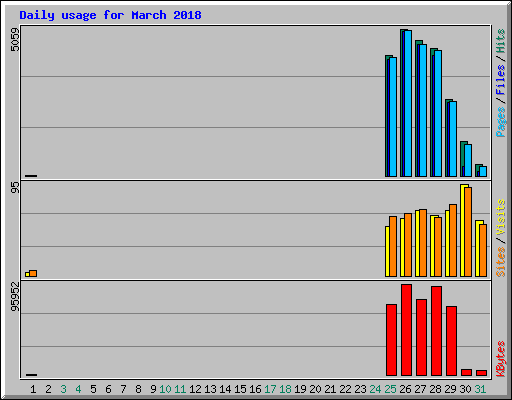Click the 95952 bottom axis value
This screenshot has height=400, width=512.
[x=15, y=297]
